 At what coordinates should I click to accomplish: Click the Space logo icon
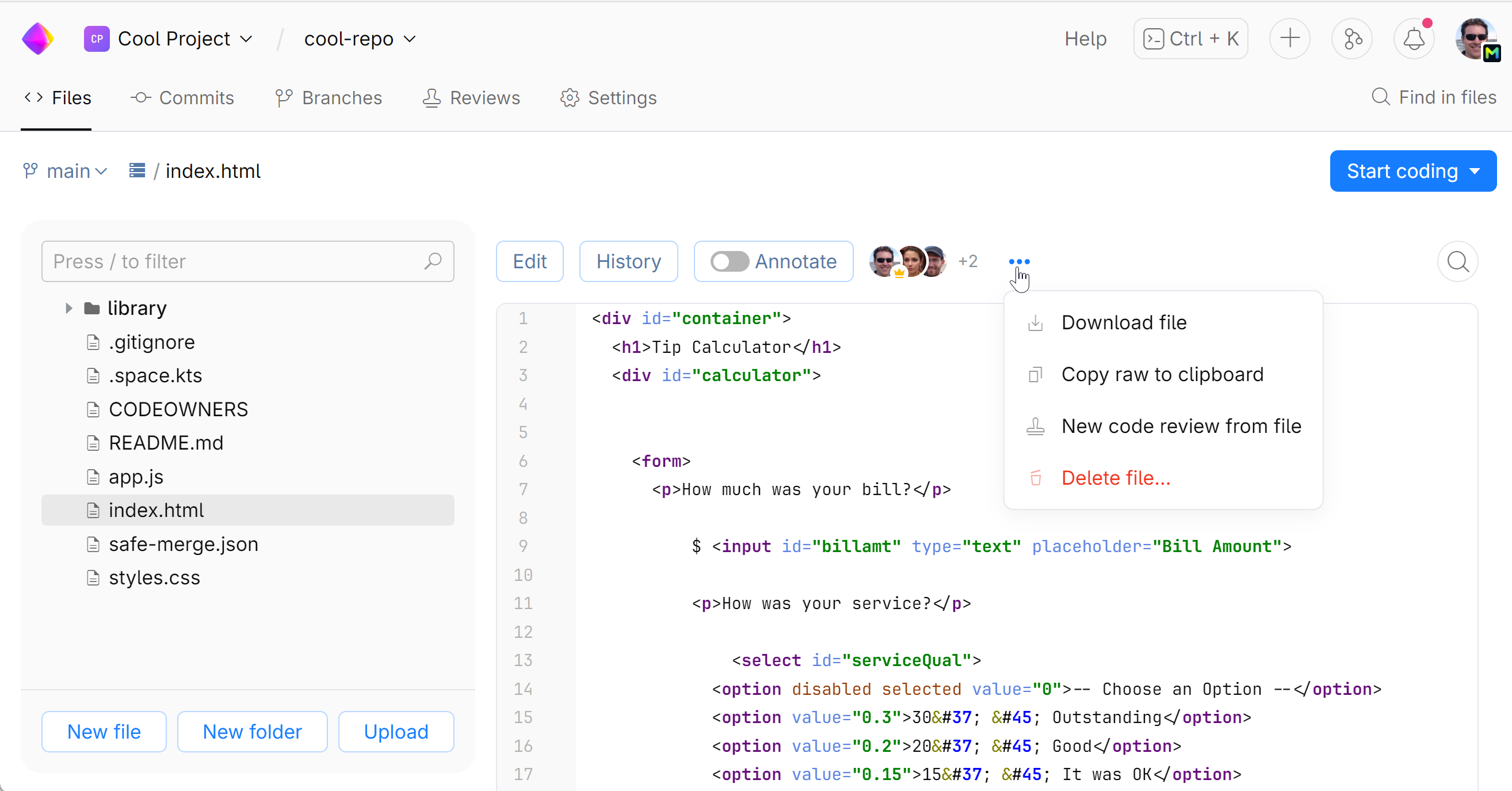(37, 37)
